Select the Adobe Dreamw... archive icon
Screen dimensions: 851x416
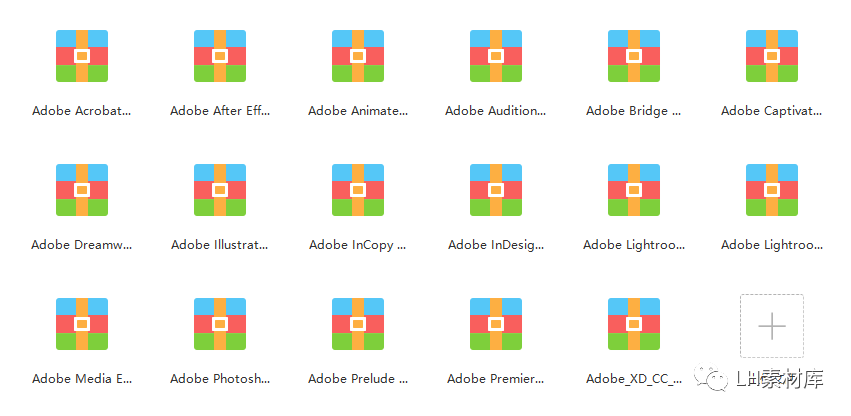[82, 190]
